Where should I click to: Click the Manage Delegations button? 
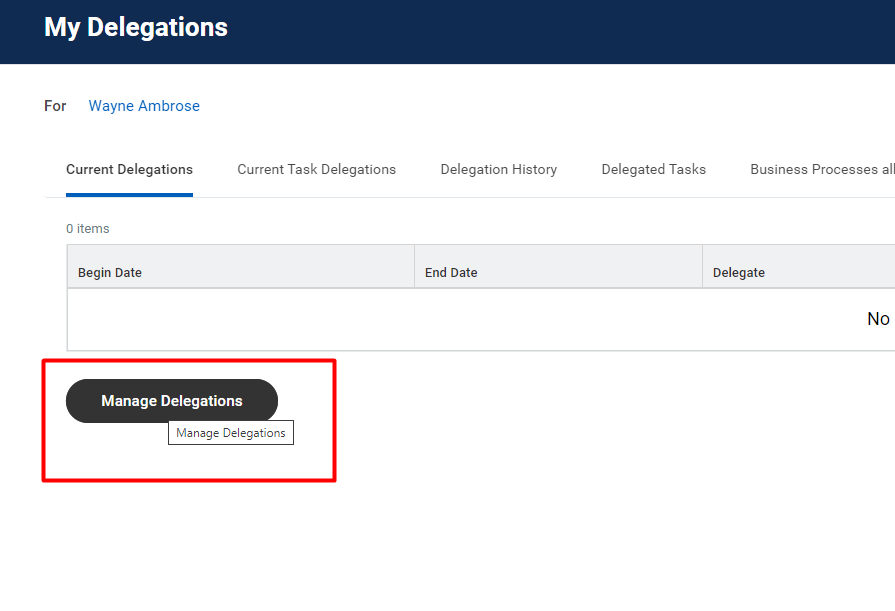click(172, 401)
